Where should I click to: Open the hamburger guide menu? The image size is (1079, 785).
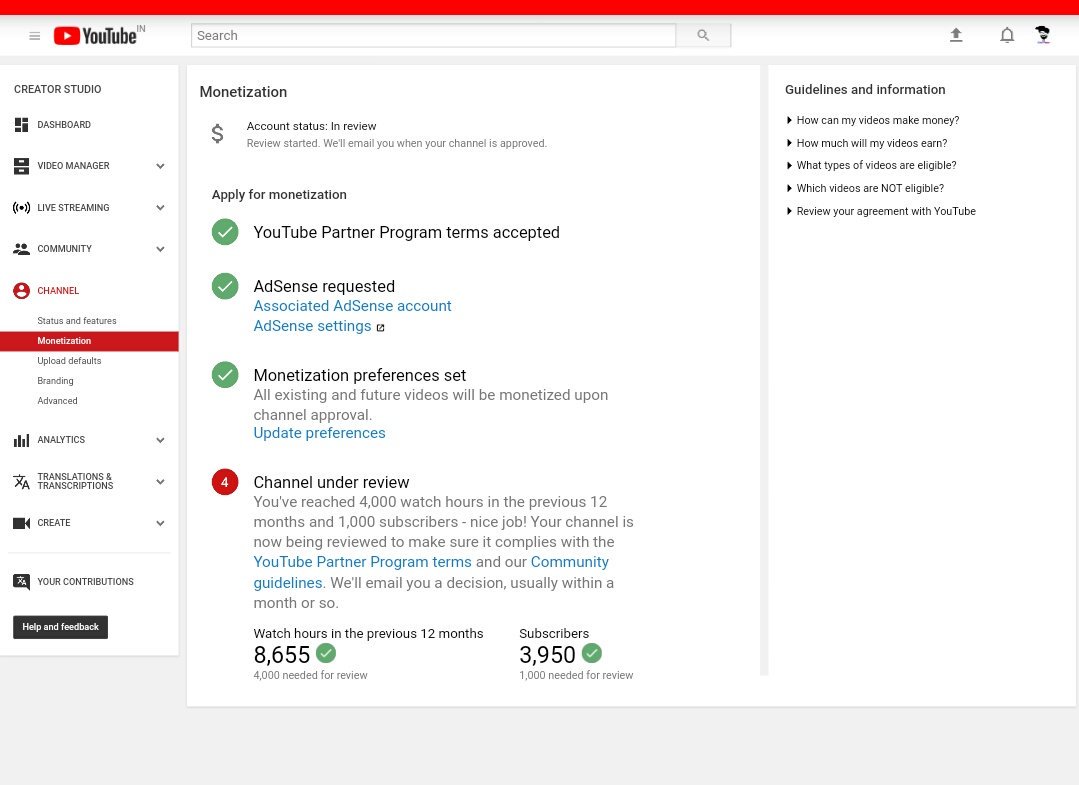coord(34,36)
